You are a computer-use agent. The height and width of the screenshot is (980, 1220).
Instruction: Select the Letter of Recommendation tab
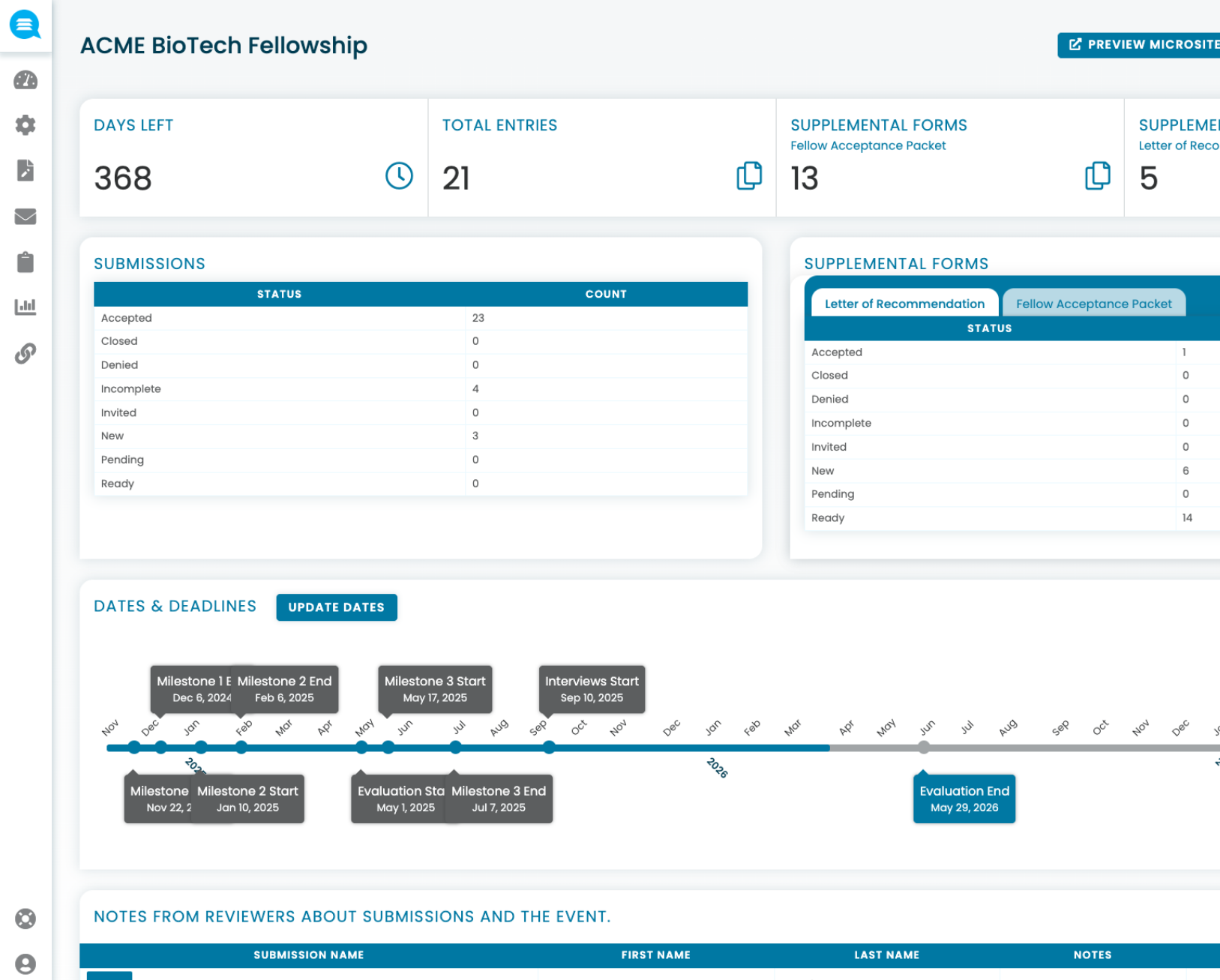(904, 303)
